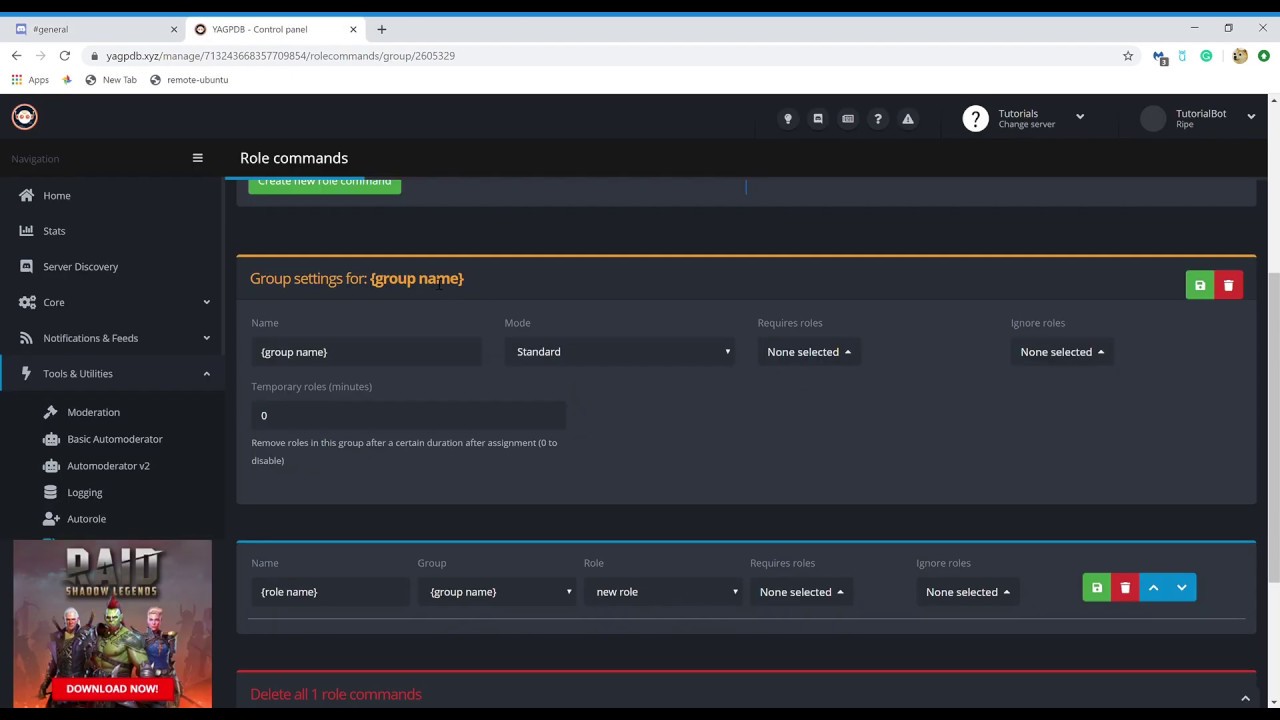Click the group Name input field
The width and height of the screenshot is (1280, 720).
367,352
